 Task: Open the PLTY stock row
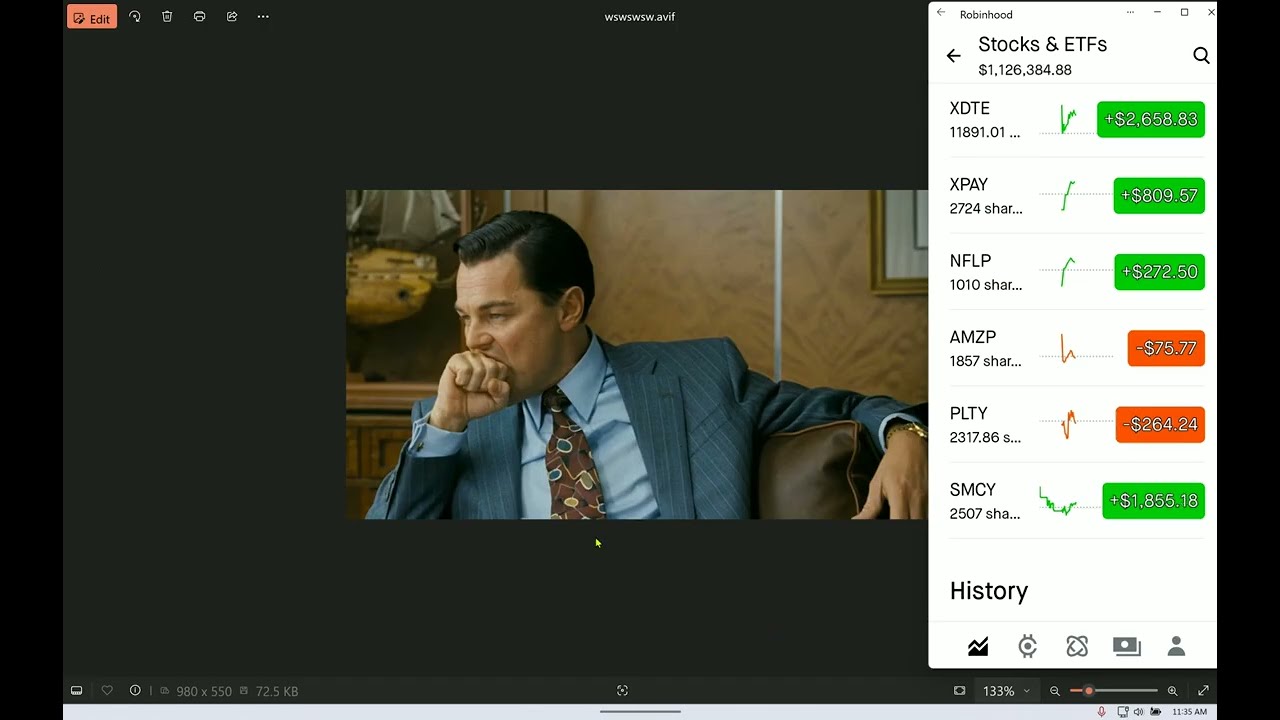[1077, 425]
